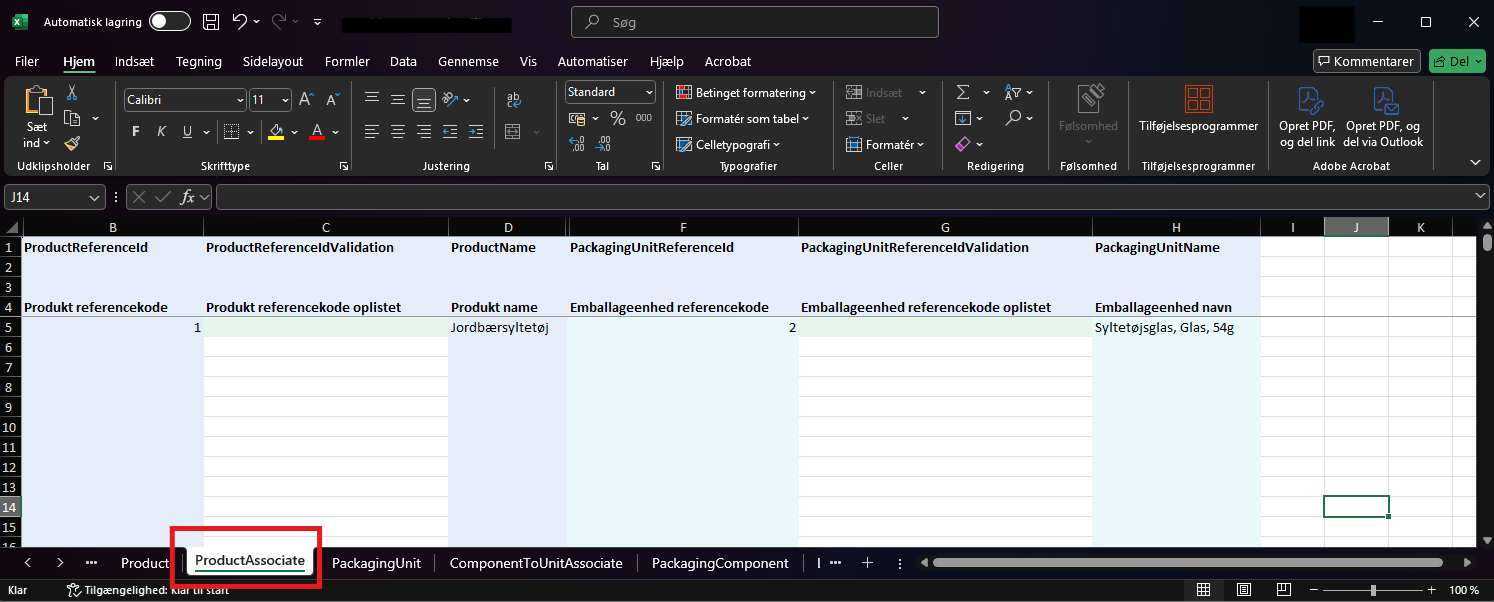Click Opret PDF, og del link
The image size is (1494, 602).
[1307, 116]
